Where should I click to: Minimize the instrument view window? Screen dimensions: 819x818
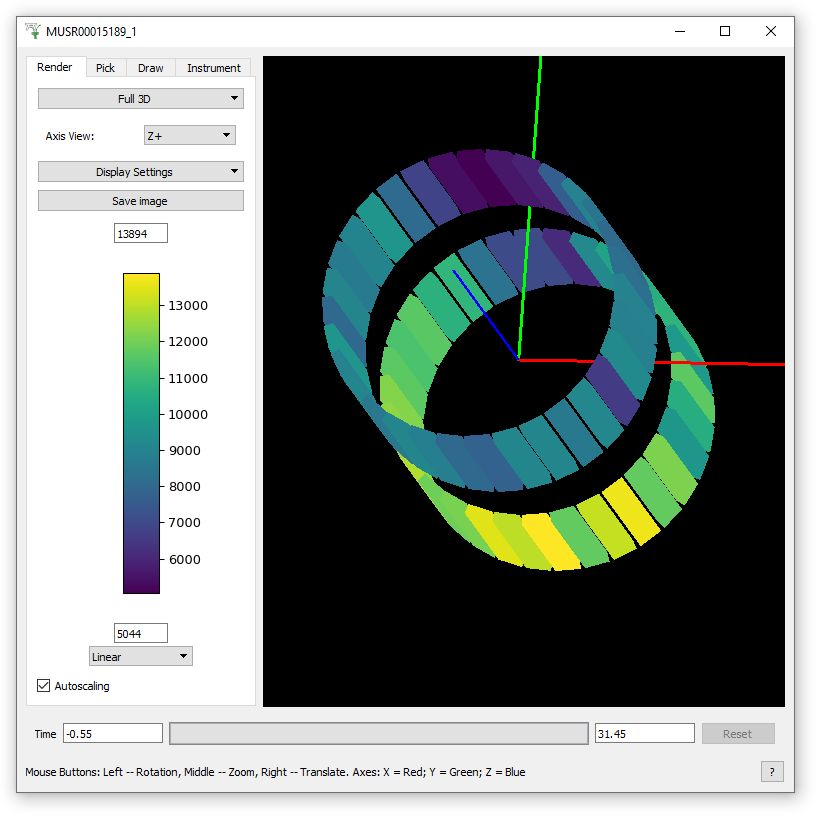pos(680,31)
